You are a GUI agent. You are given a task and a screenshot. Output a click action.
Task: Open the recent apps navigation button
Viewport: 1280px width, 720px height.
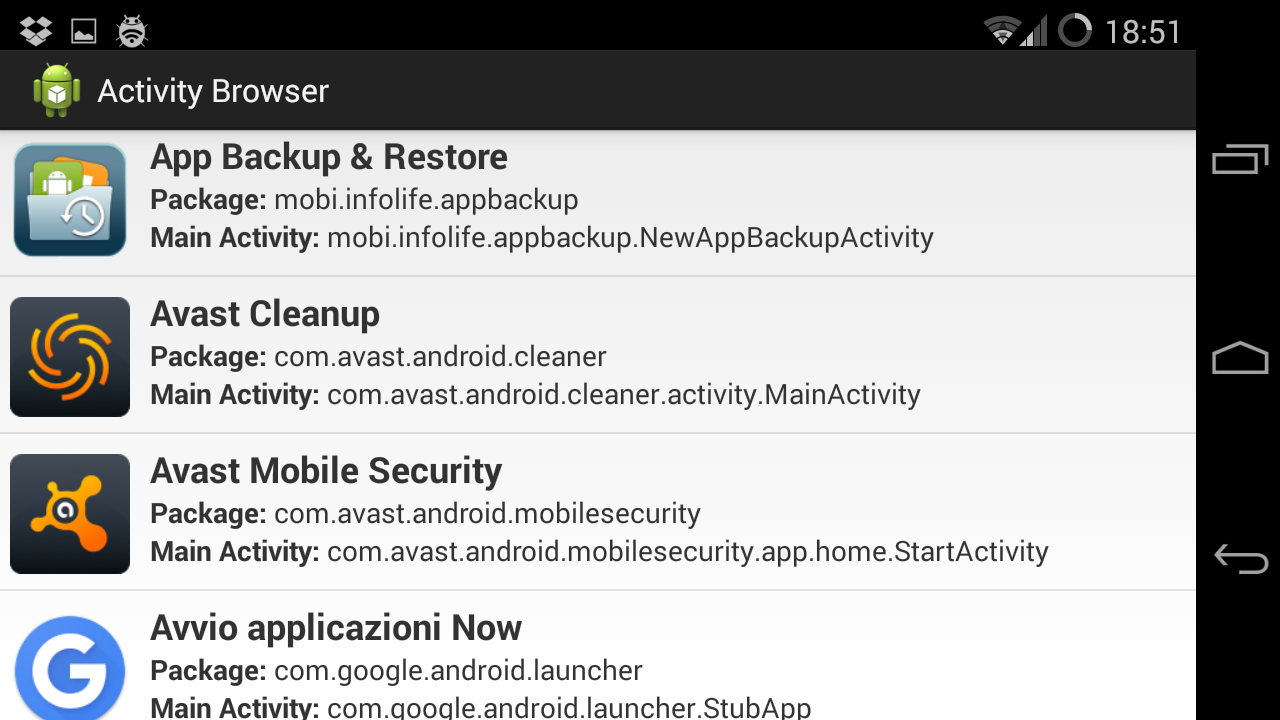pyautogui.click(x=1240, y=159)
